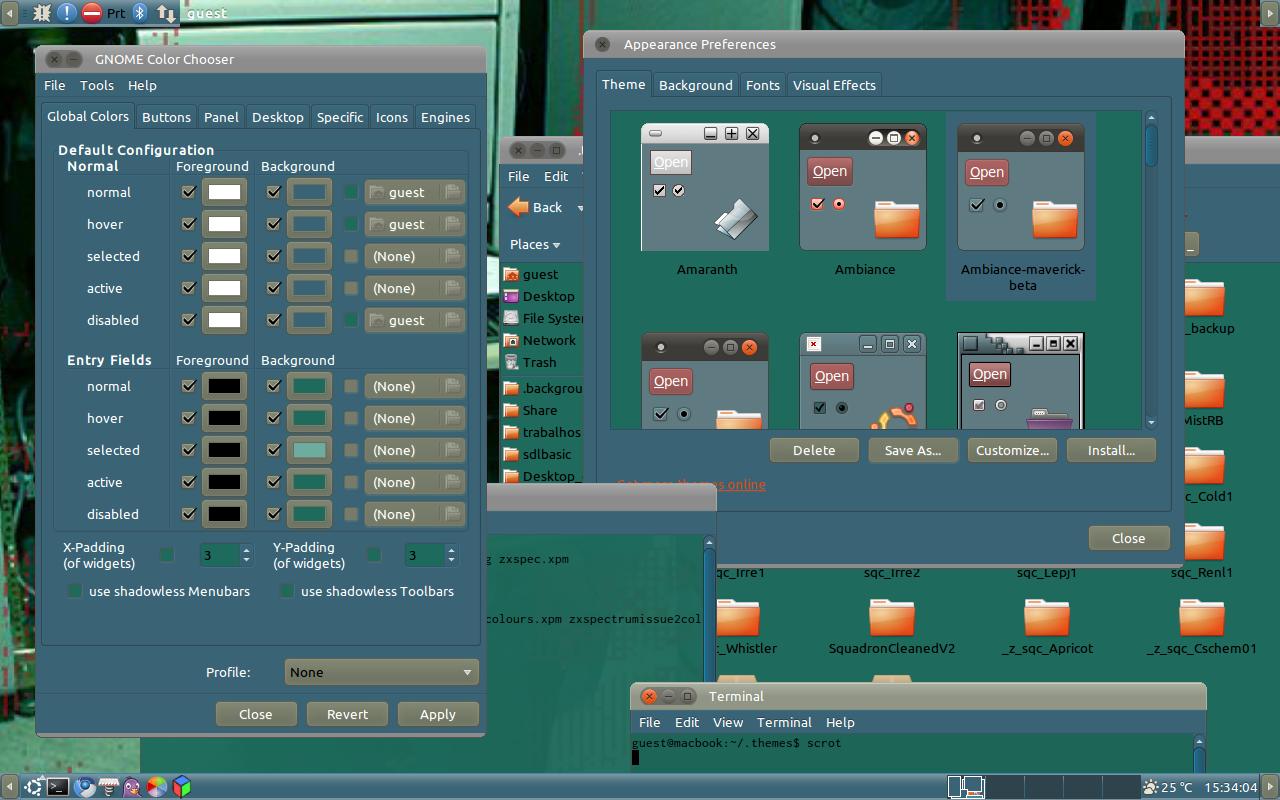
Task: Click the weather 25 °C applet
Action: click(x=1167, y=787)
